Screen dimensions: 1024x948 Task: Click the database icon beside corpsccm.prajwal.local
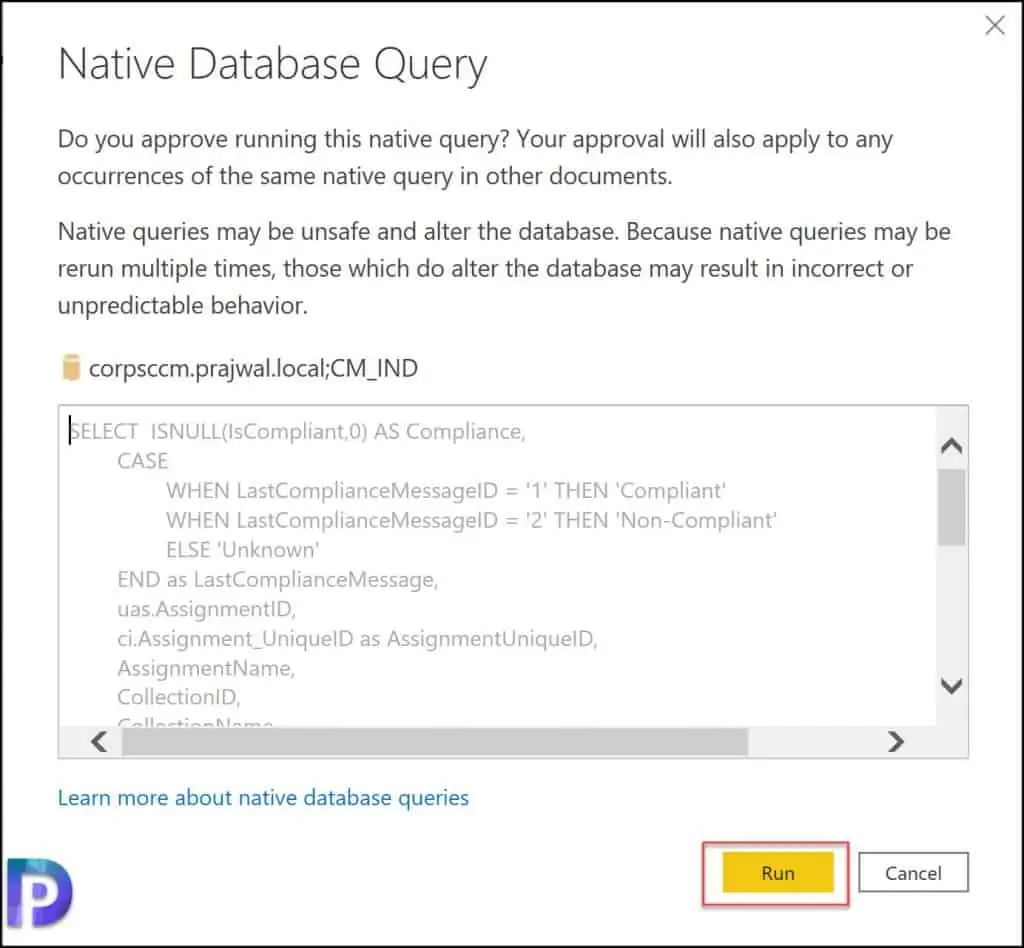click(71, 368)
